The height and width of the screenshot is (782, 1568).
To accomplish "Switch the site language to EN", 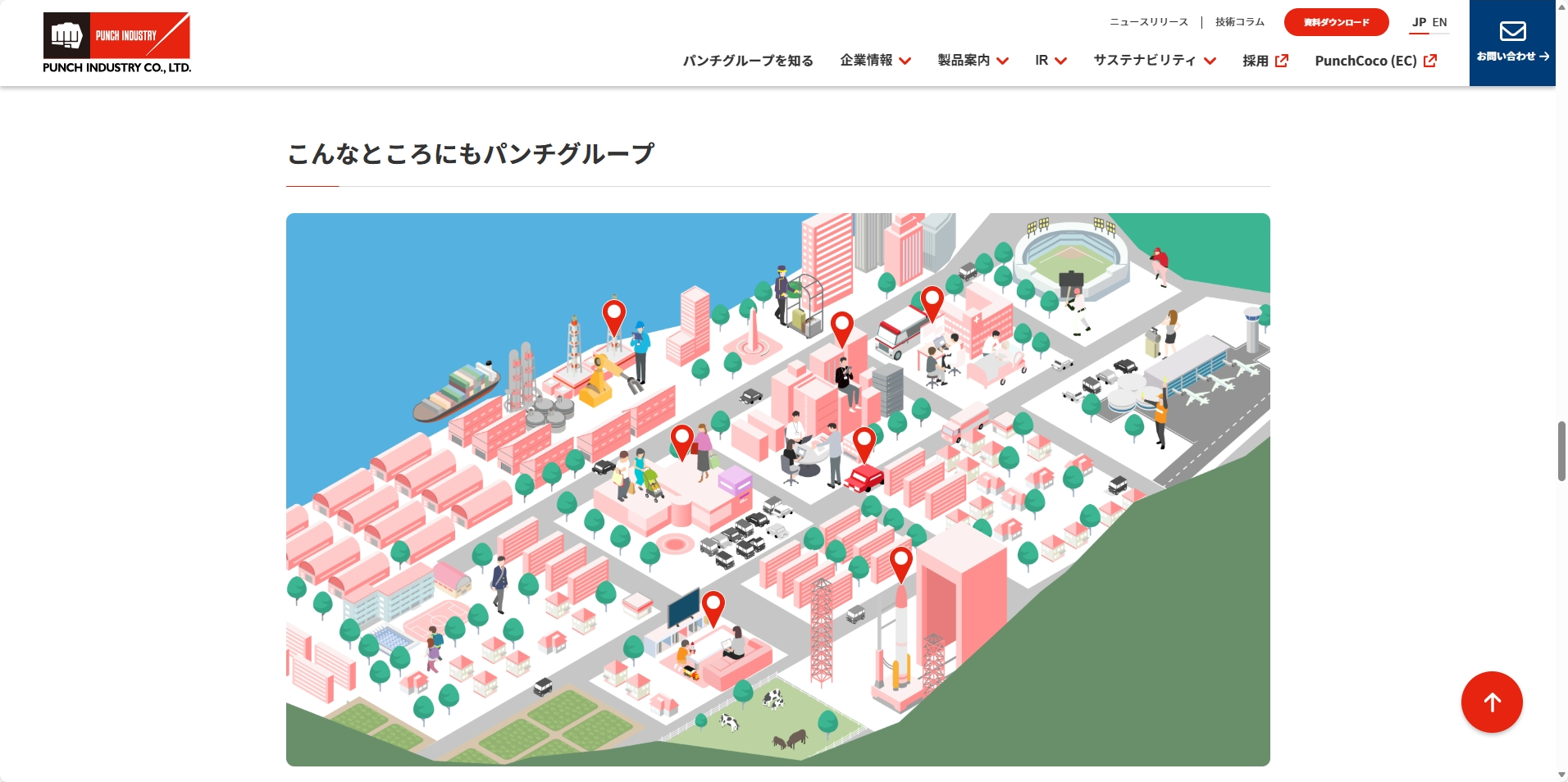I will coord(1440,22).
